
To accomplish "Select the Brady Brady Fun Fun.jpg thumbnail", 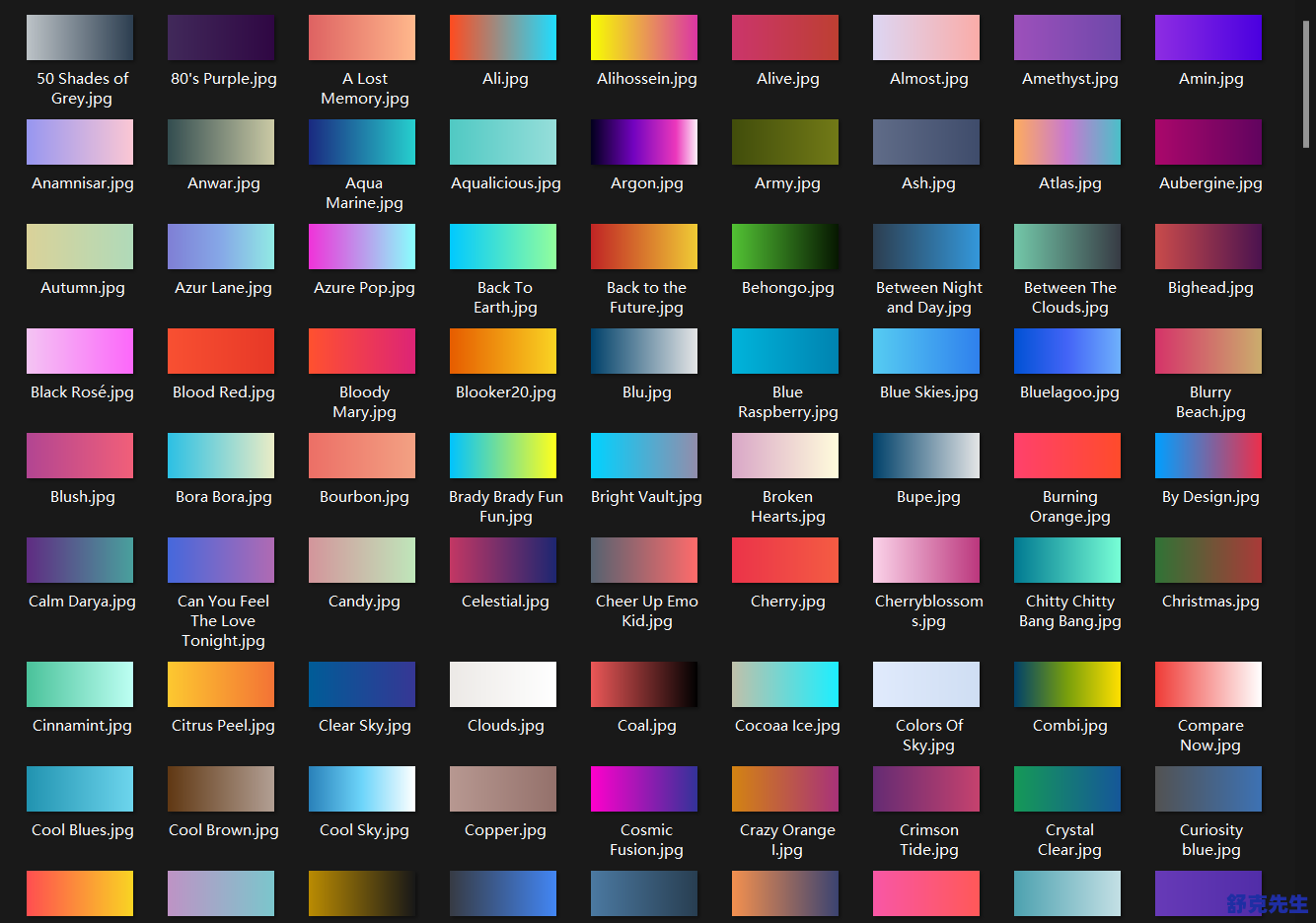I will point(503,456).
